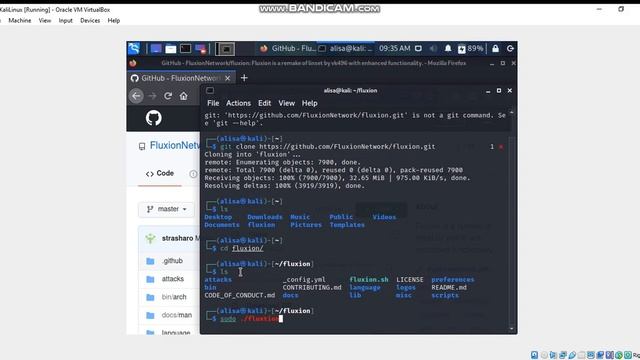Click the lock screen padlock icon
Image resolution: width=640 pixels, height=360 pixels.
pos(496,49)
